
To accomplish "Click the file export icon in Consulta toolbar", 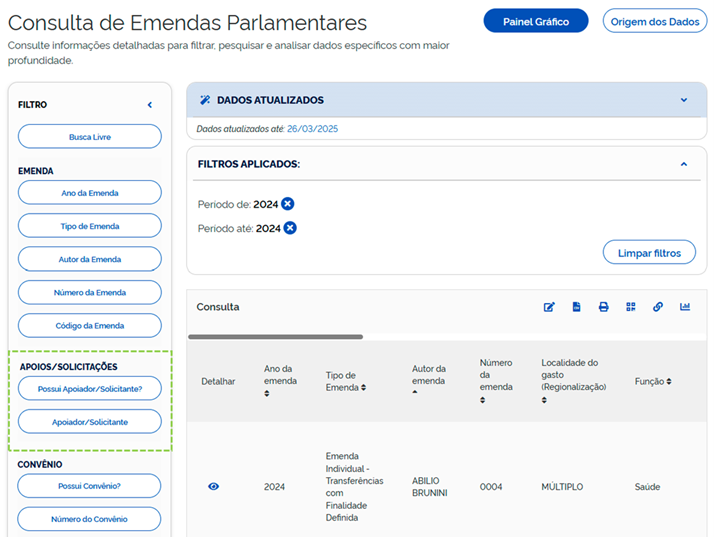I will 577,307.
